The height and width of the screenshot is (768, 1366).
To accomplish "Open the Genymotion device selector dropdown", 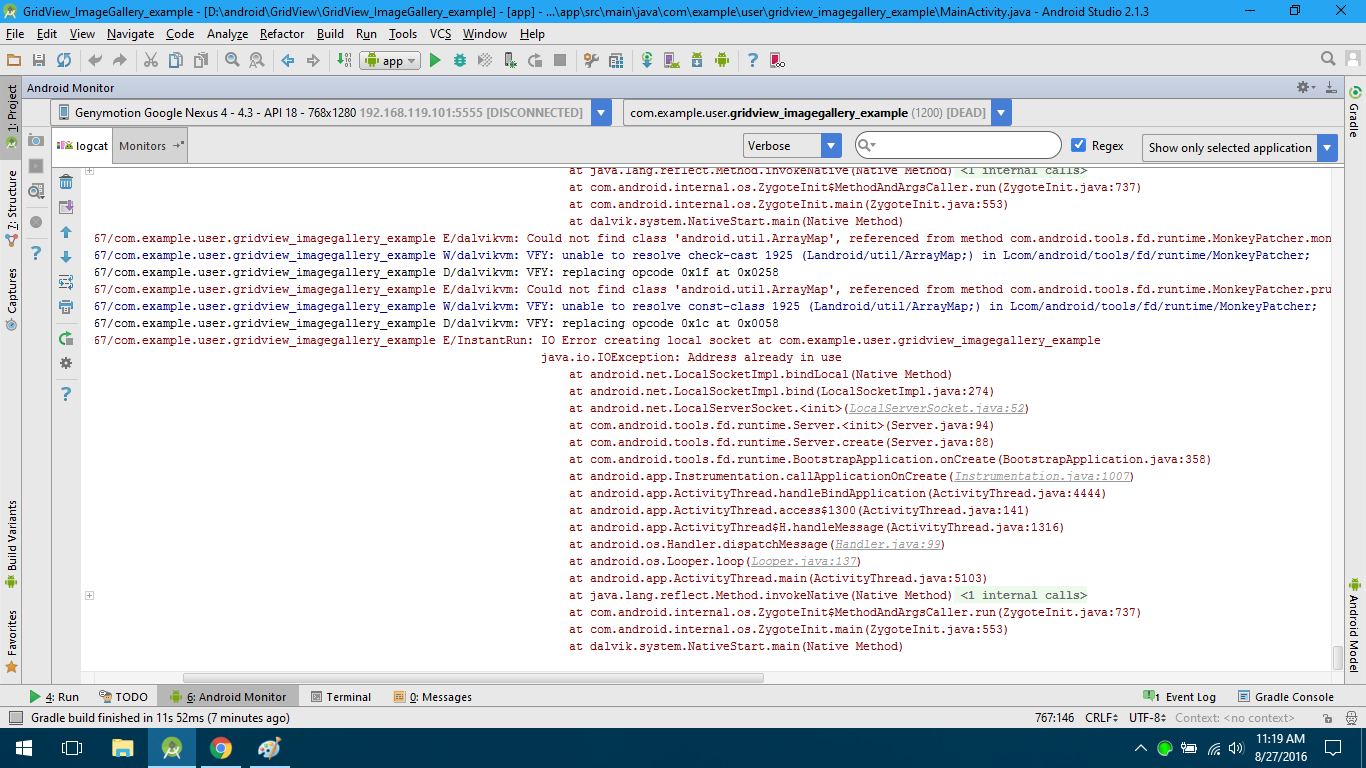I will click(x=601, y=113).
